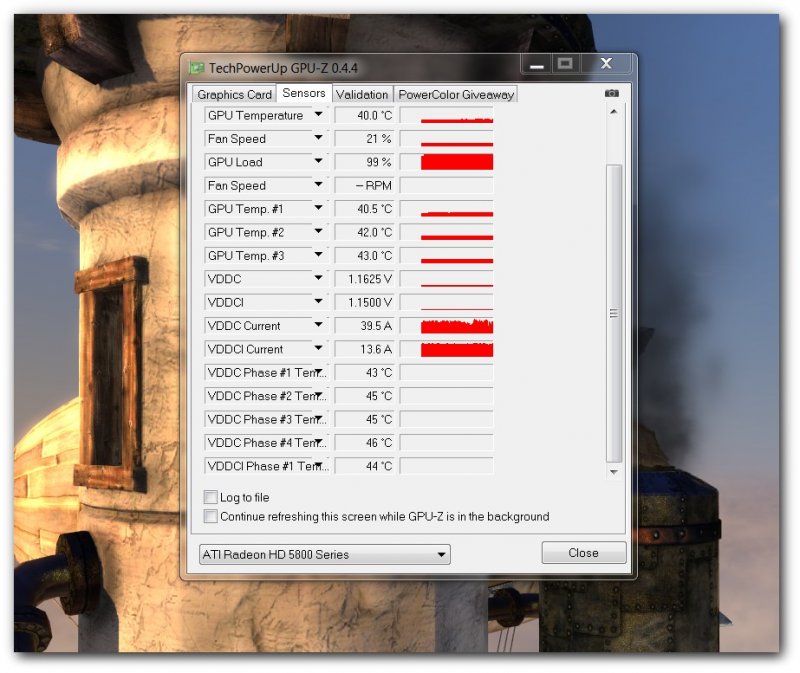This screenshot has width=800, height=673.
Task: Click the VDDC Phase #1 value 43 °C
Action: (x=364, y=373)
